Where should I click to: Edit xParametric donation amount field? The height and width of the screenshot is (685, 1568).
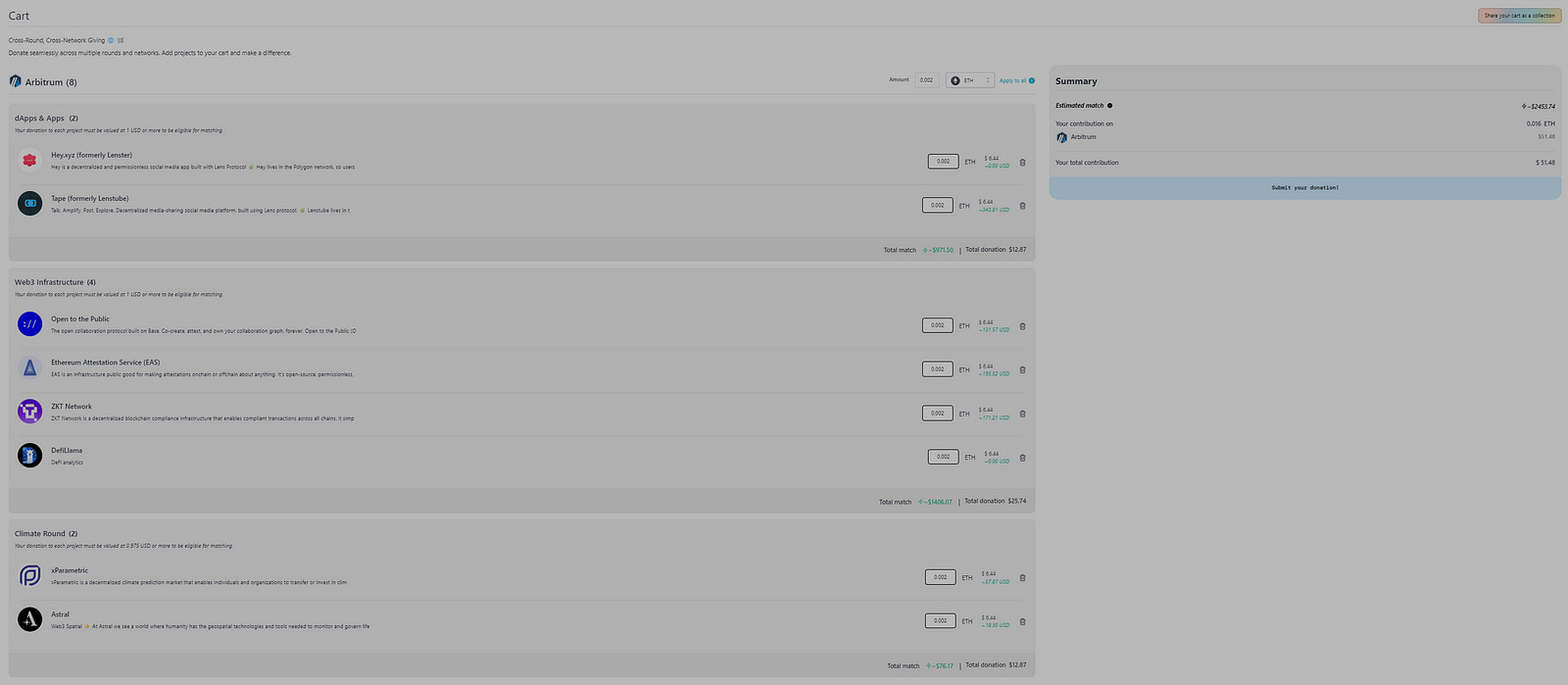(940, 577)
